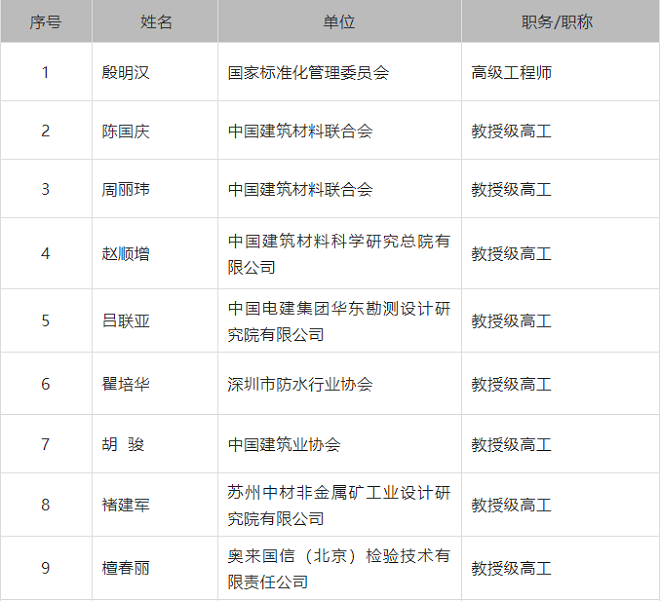This screenshot has height=601, width=660.
Task: Click sequence number 1
Action: click(x=45, y=72)
